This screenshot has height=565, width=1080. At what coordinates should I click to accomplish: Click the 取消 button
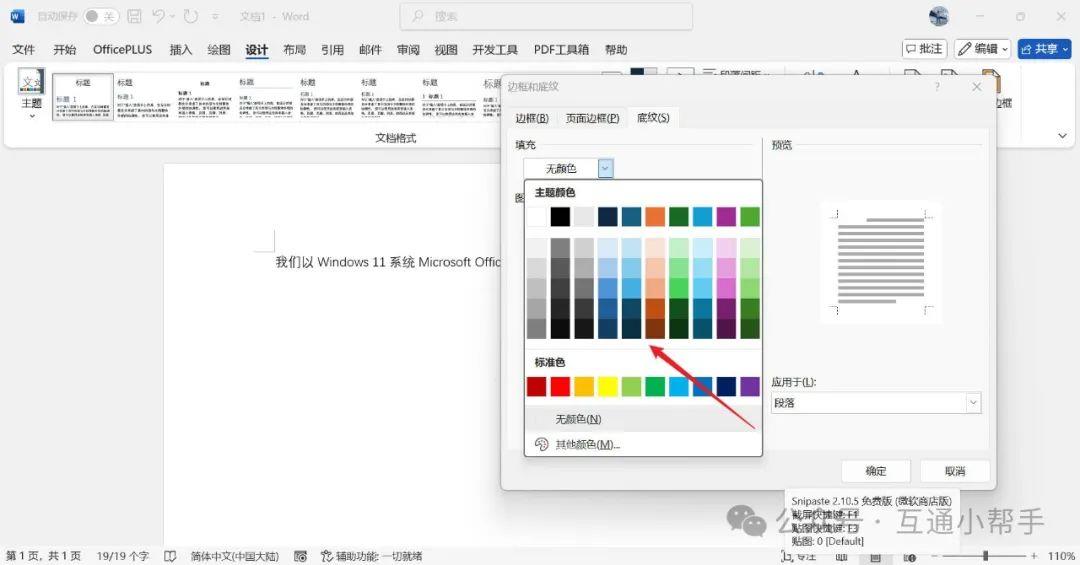pos(955,471)
